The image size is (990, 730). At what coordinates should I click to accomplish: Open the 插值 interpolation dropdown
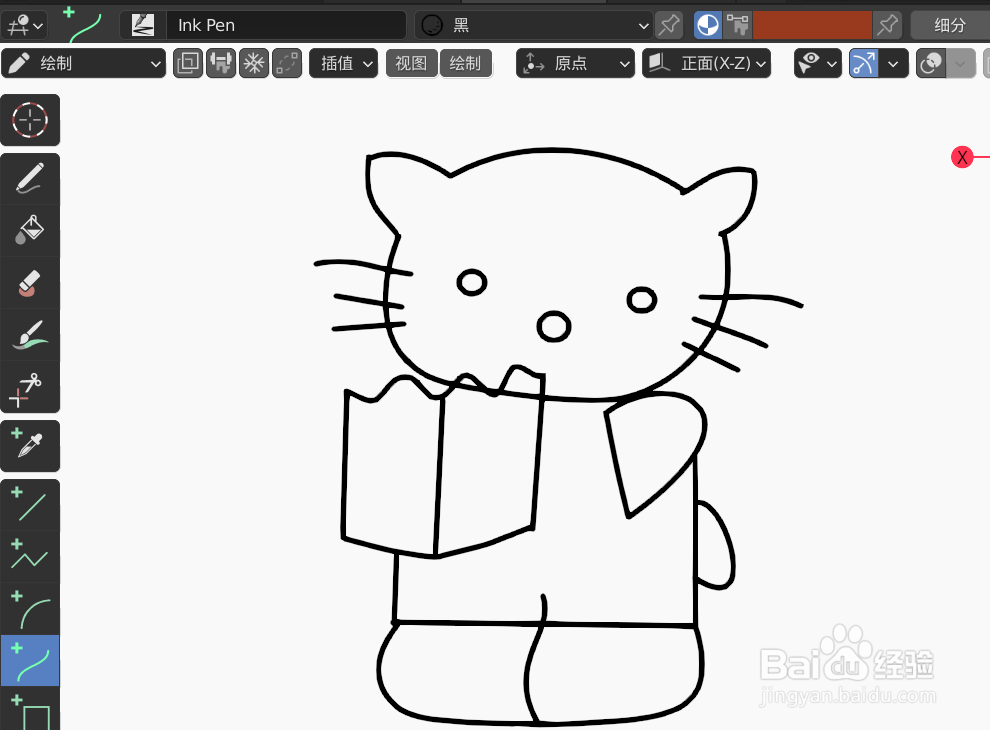(x=343, y=62)
